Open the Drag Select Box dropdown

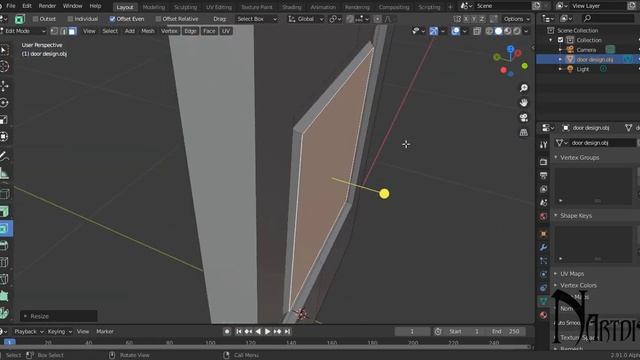[x=256, y=19]
